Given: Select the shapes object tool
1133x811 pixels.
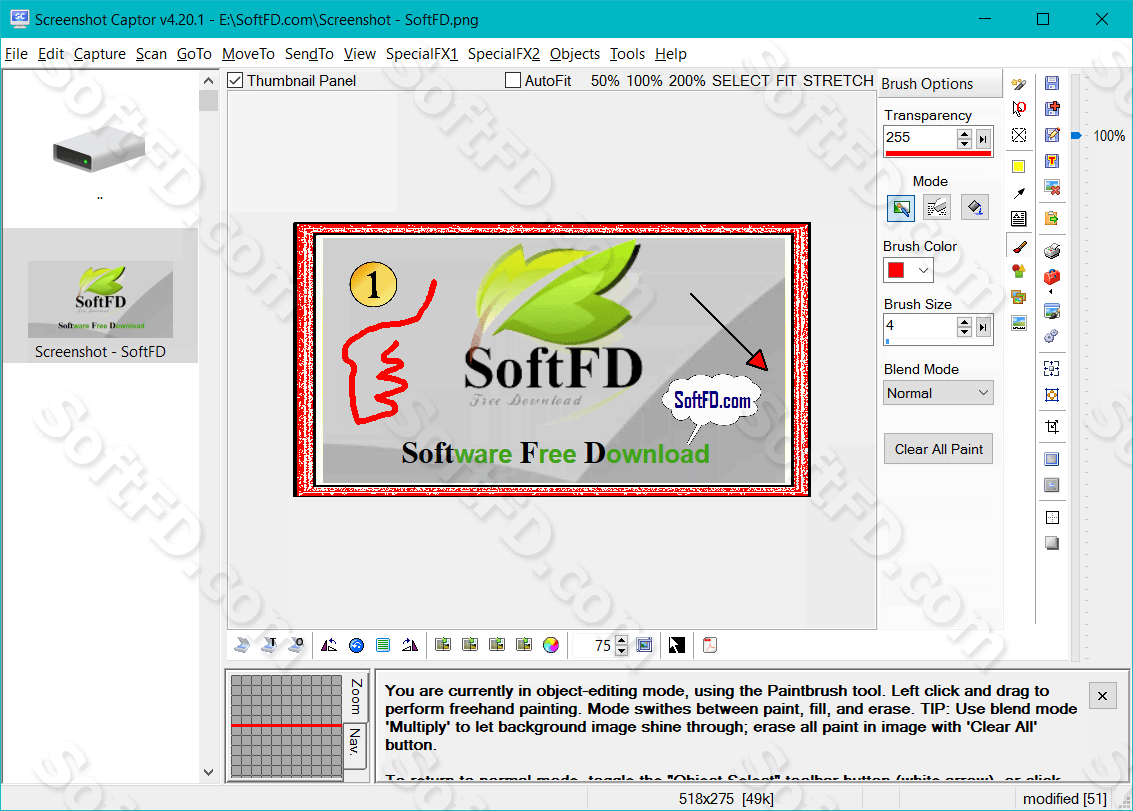Looking at the screenshot, I should (1019, 271).
